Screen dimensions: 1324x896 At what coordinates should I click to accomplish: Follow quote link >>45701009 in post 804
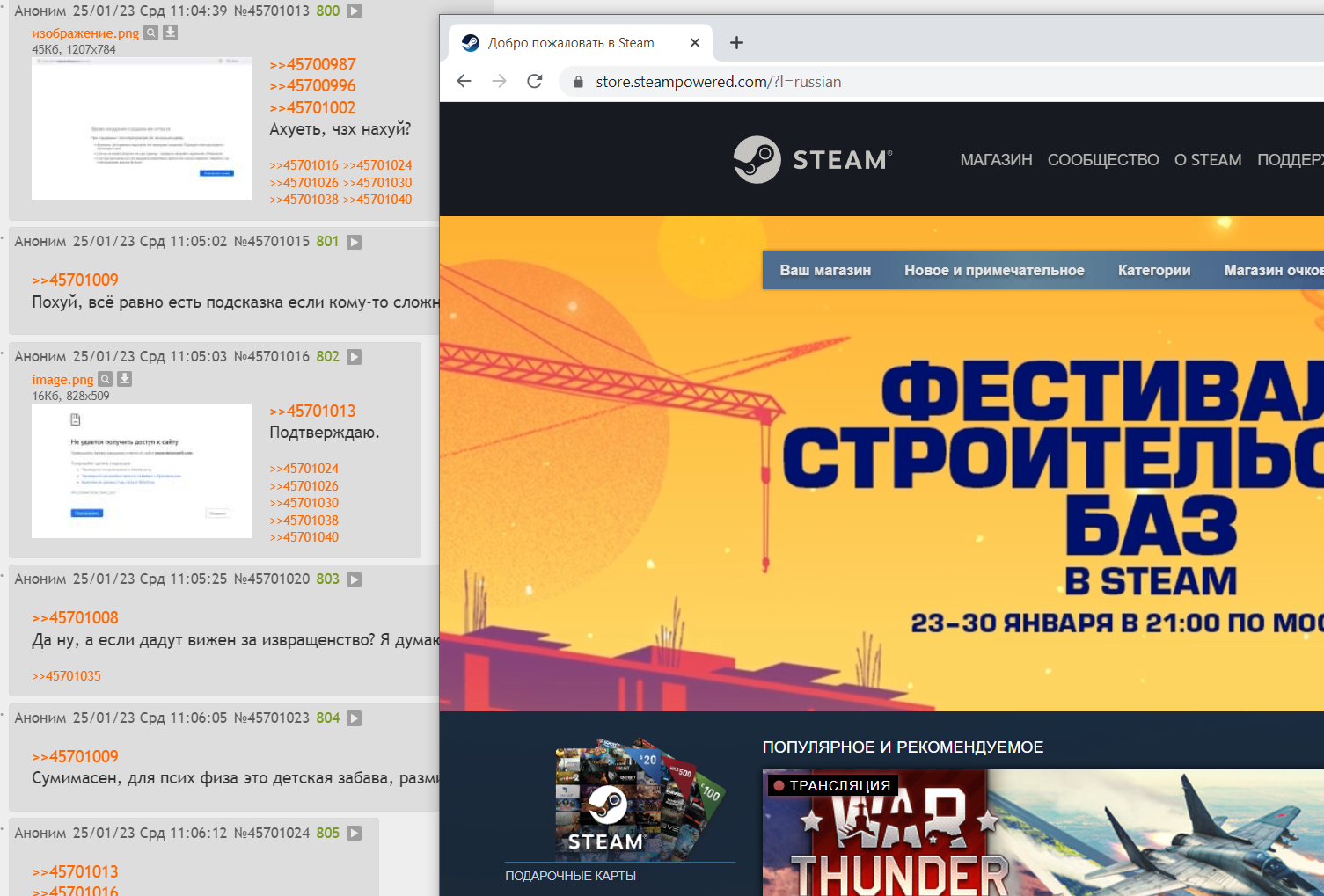click(75, 756)
